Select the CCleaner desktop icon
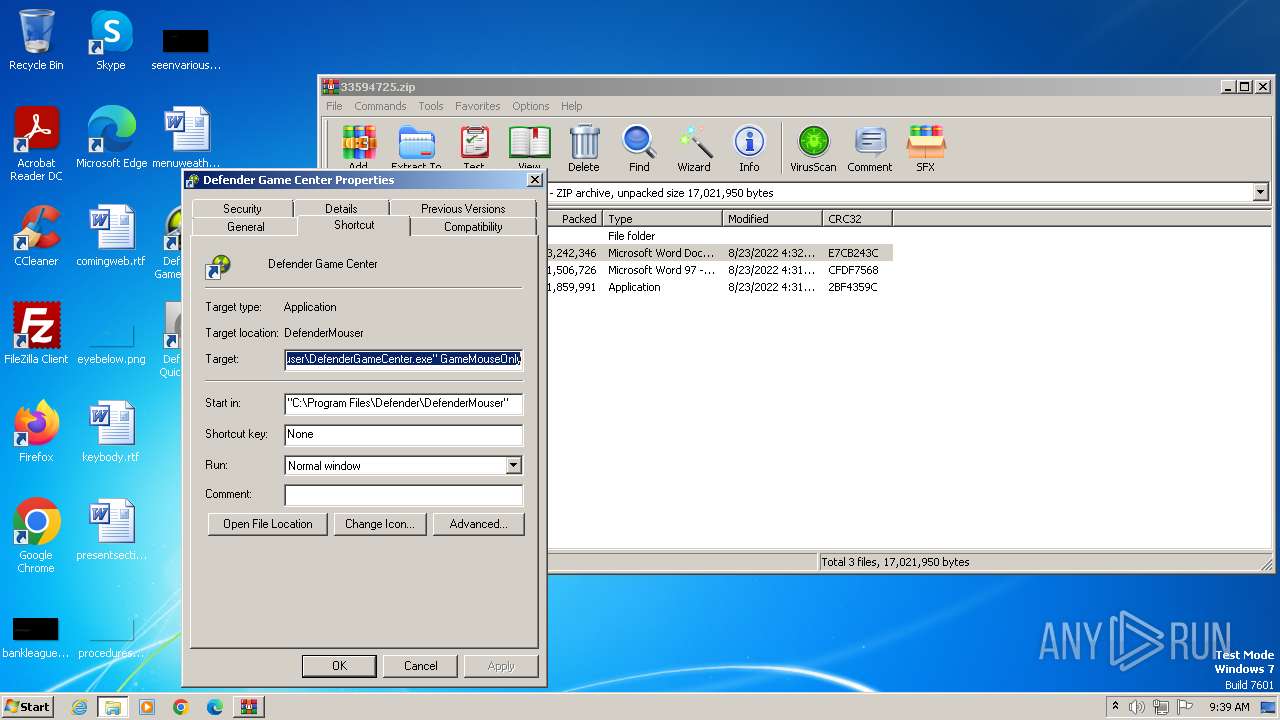 click(36, 236)
